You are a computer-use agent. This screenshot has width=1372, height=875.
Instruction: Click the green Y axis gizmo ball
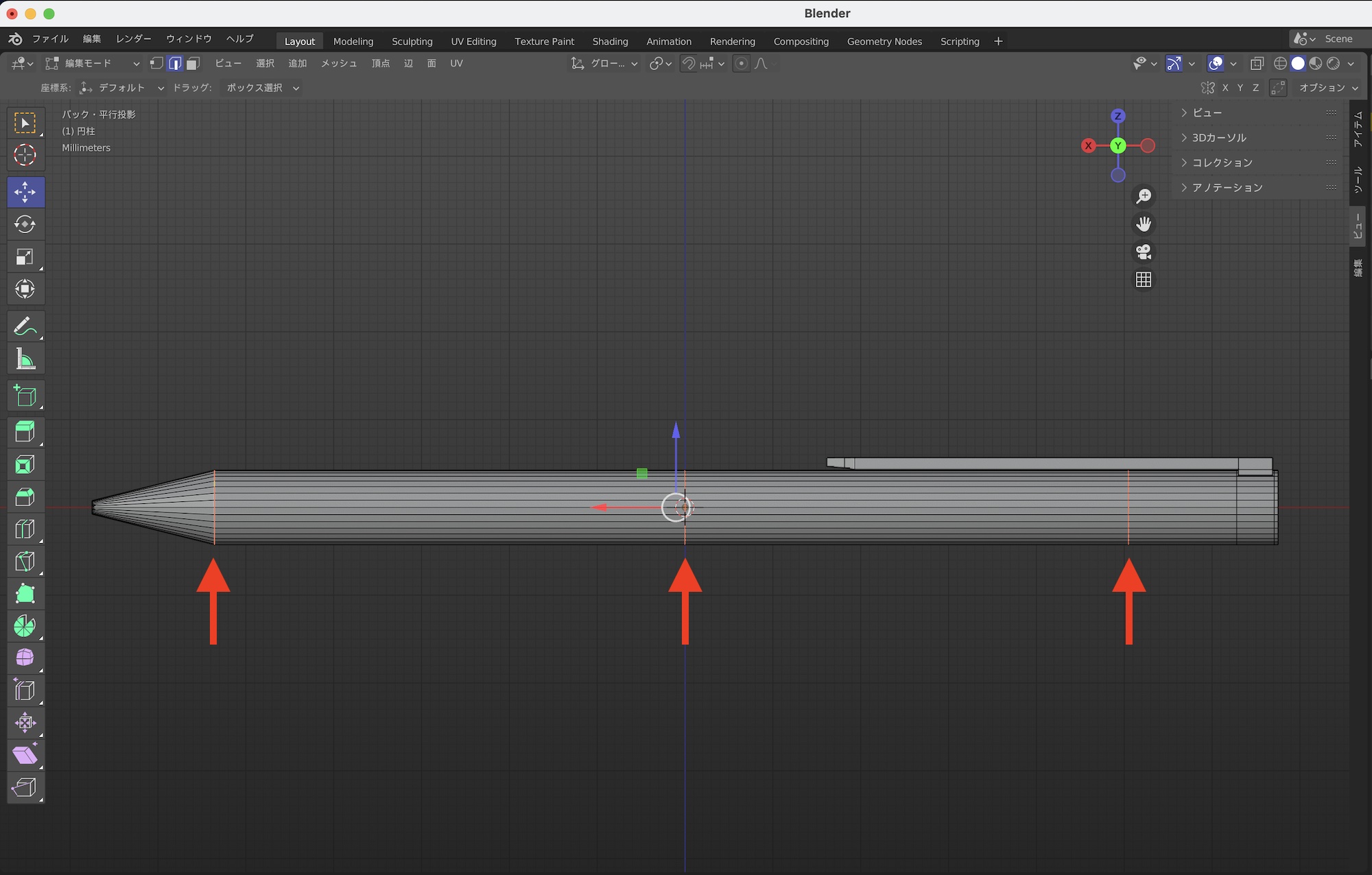pyautogui.click(x=1118, y=145)
